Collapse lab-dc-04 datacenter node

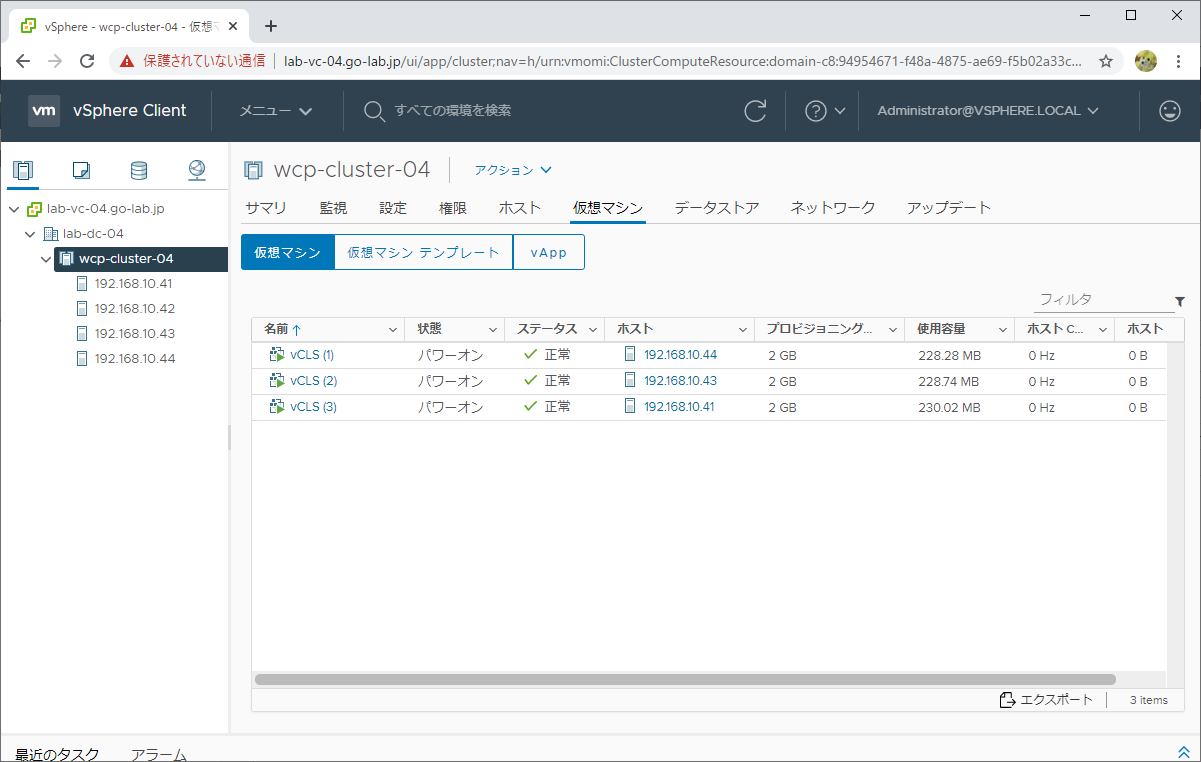[31, 234]
